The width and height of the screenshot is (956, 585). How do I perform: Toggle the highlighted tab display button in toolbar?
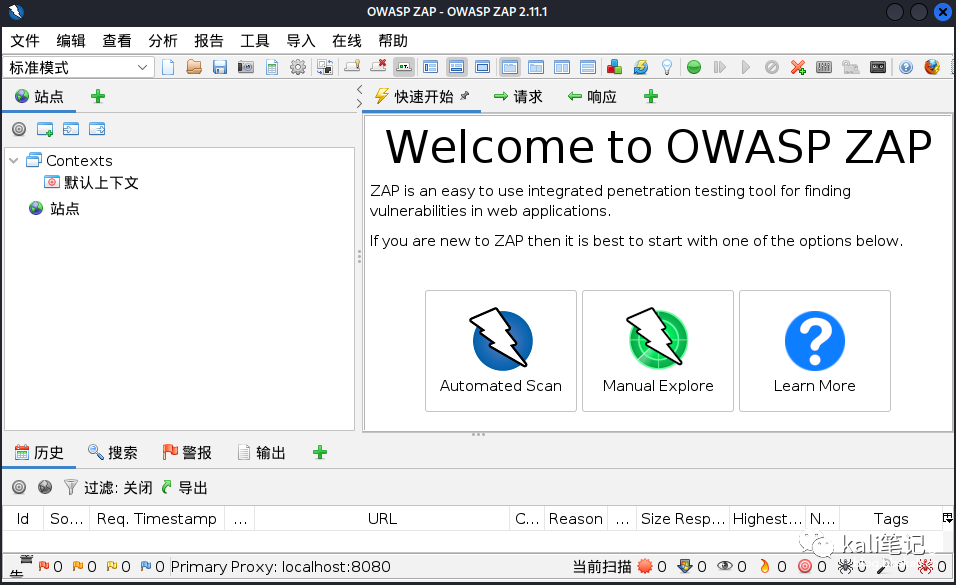point(404,67)
